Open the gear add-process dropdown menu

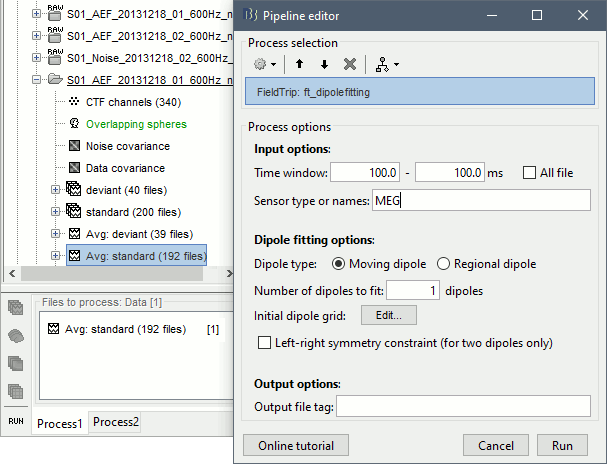pyautogui.click(x=266, y=64)
